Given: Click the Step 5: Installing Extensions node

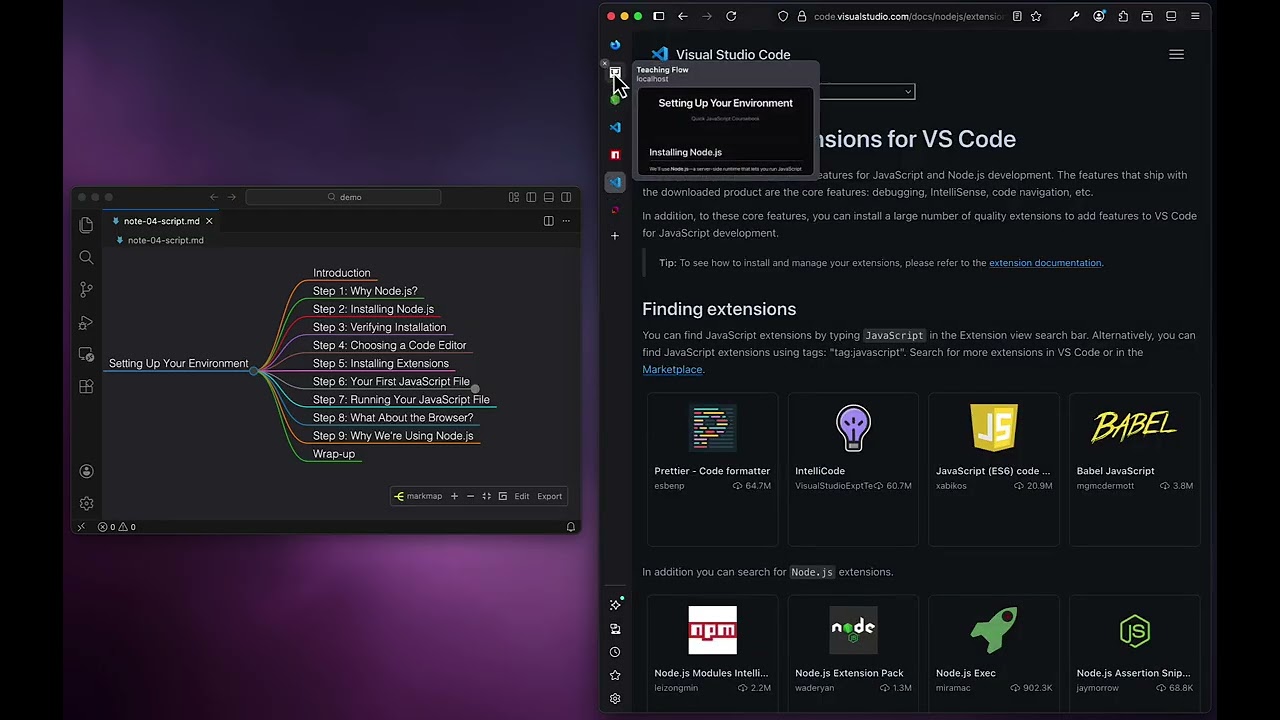Looking at the screenshot, I should pos(380,363).
